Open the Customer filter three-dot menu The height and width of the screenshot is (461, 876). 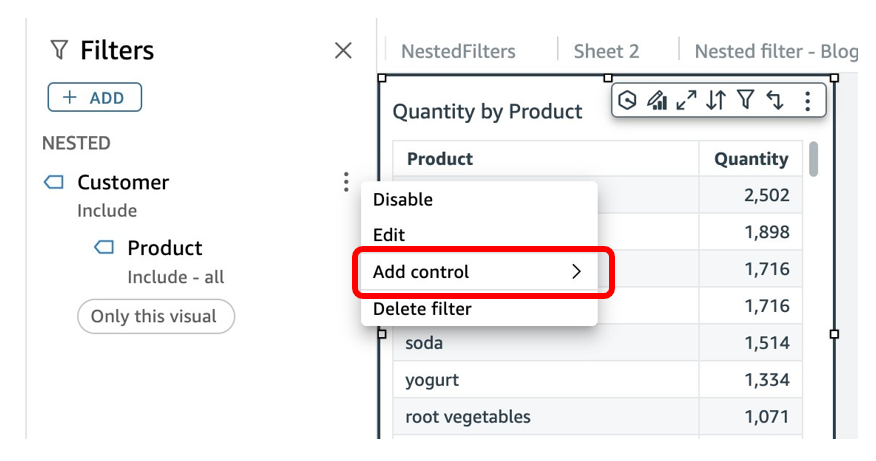click(x=345, y=182)
